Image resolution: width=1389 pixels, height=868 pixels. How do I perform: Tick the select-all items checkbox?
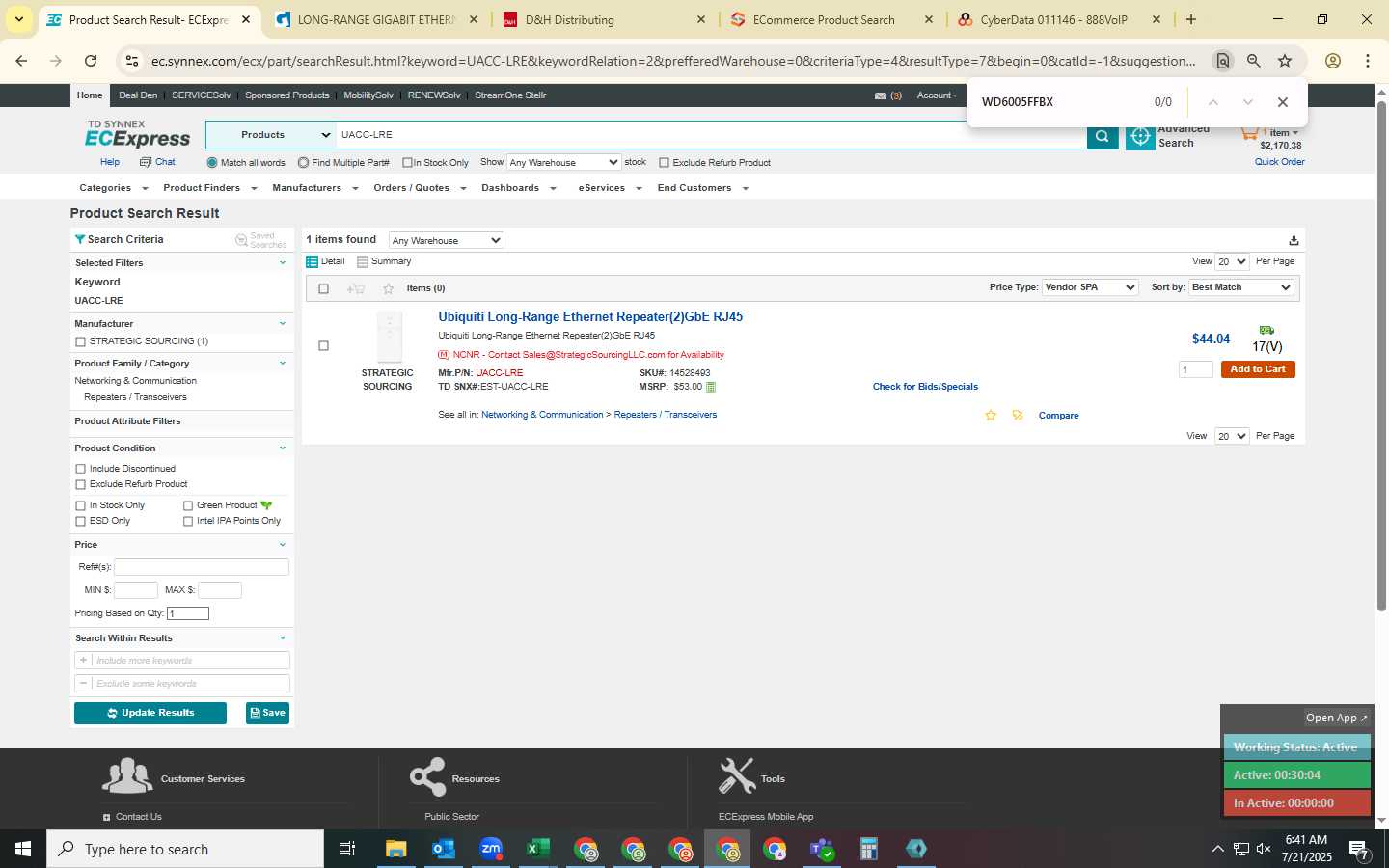(x=323, y=288)
